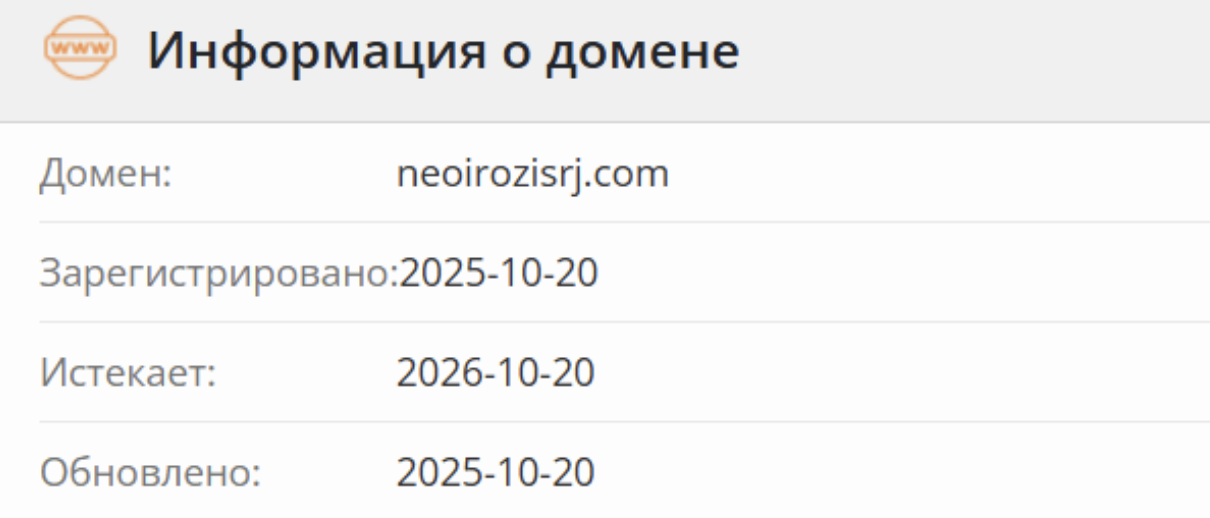Image resolution: width=1210 pixels, height=518 pixels.
Task: Click the "Домен:" label
Action: click(x=107, y=174)
